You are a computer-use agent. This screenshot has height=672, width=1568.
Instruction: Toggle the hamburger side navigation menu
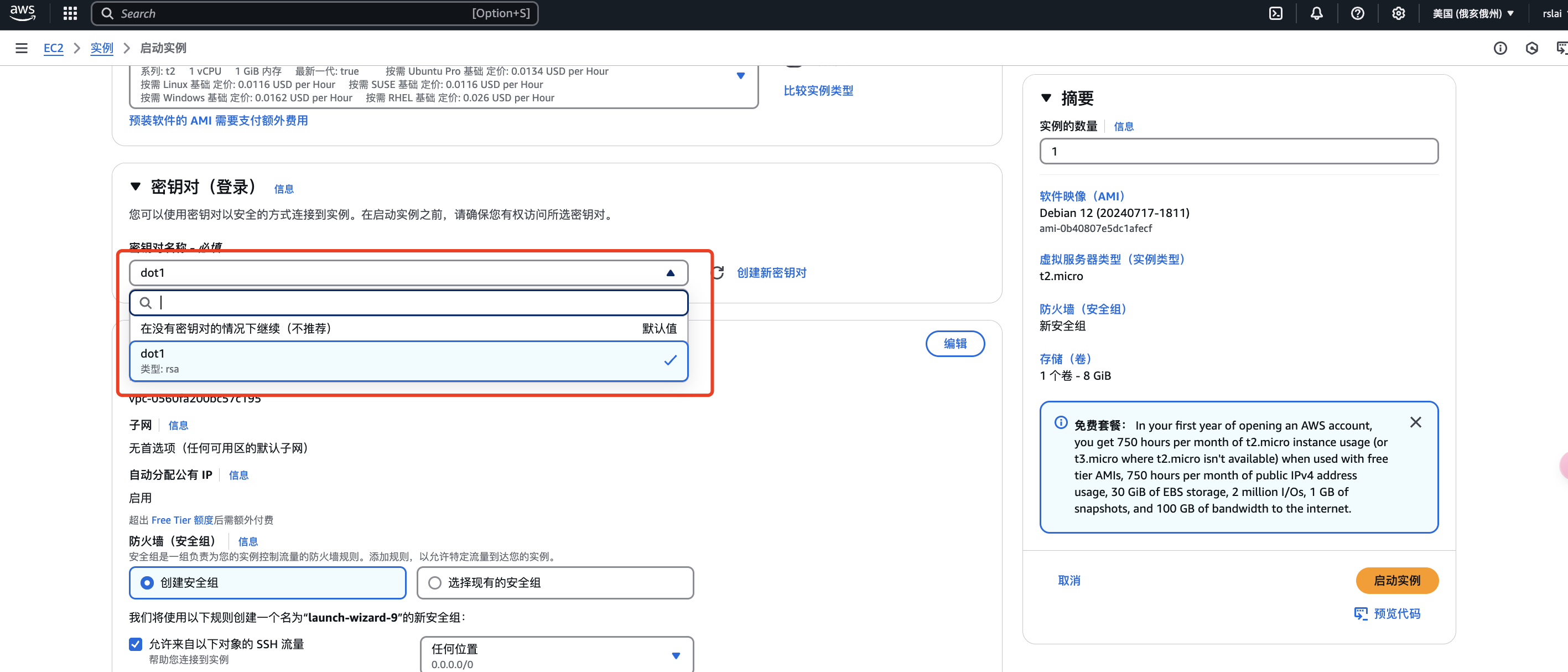(22, 48)
